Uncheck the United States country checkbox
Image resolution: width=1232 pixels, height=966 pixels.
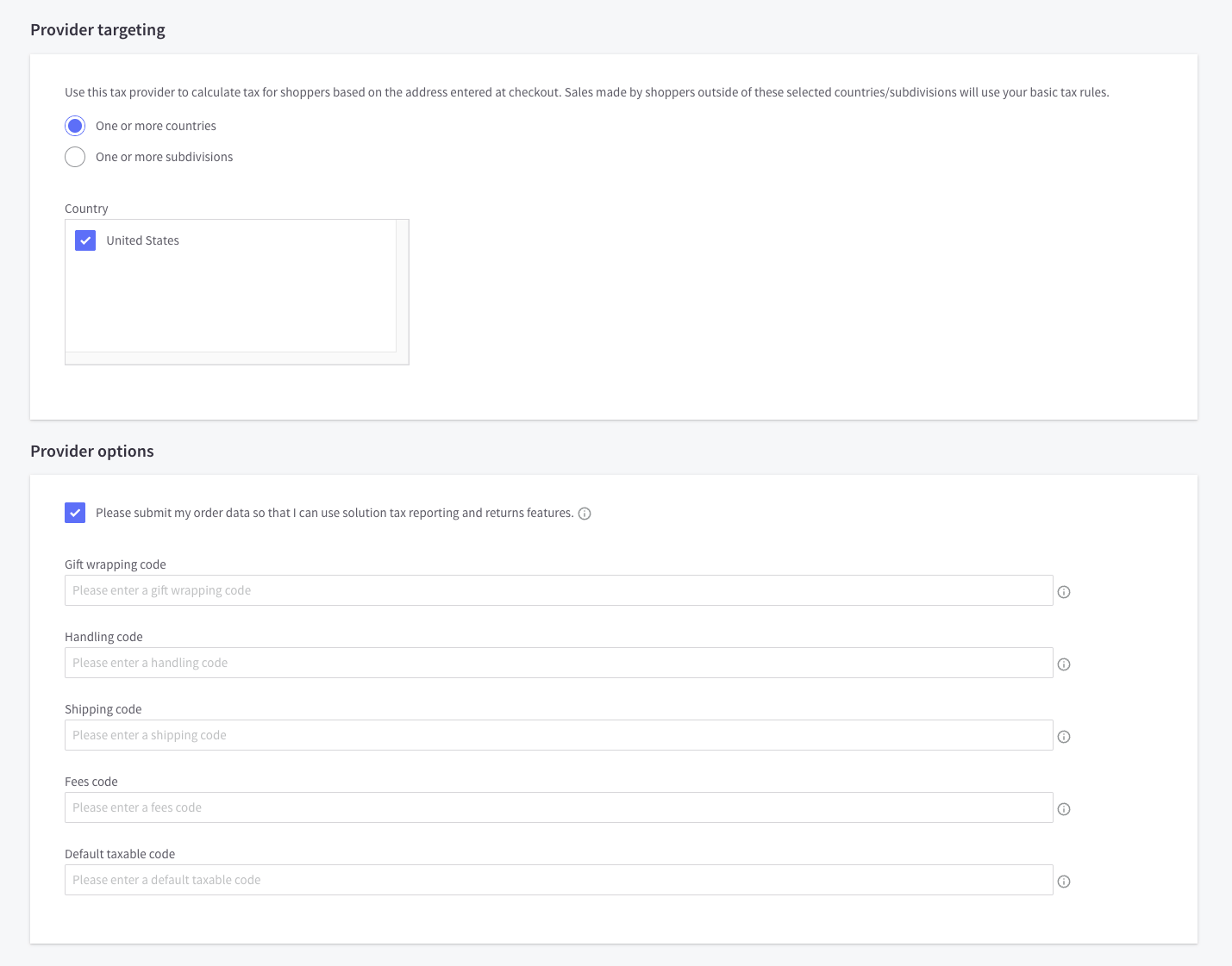click(x=85, y=240)
